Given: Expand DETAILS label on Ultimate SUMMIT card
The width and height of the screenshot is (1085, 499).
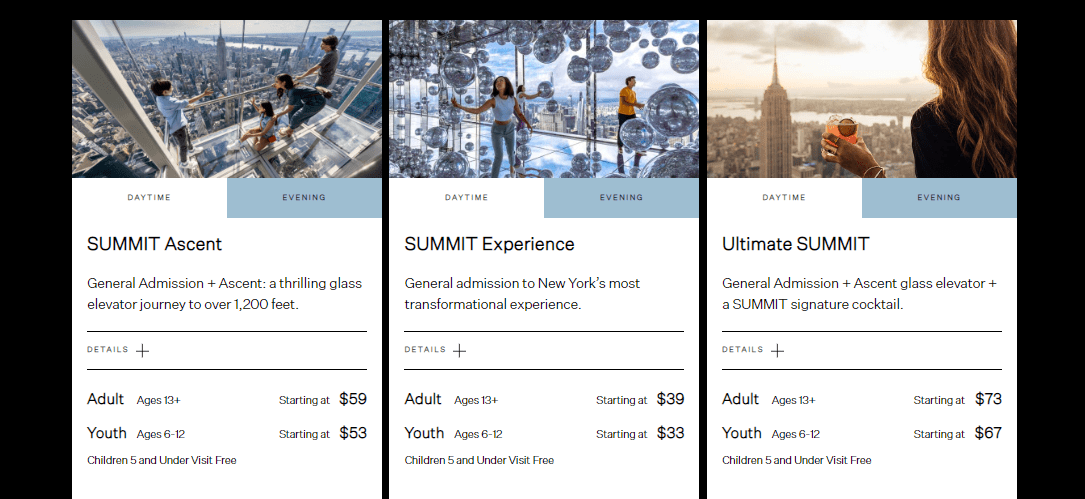Looking at the screenshot, I should tap(742, 350).
